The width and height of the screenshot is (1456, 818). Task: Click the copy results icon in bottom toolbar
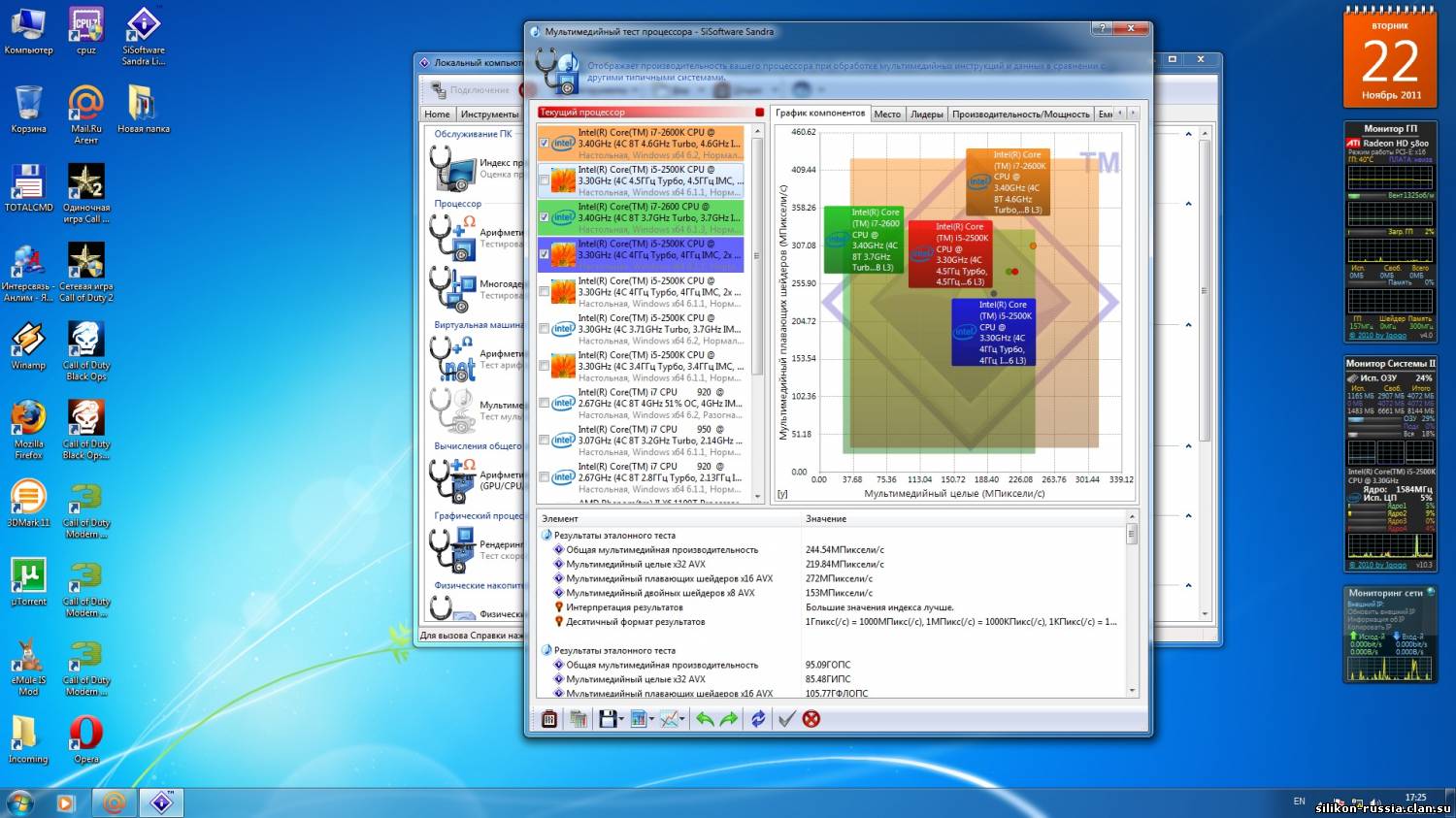pyautogui.click(x=579, y=719)
